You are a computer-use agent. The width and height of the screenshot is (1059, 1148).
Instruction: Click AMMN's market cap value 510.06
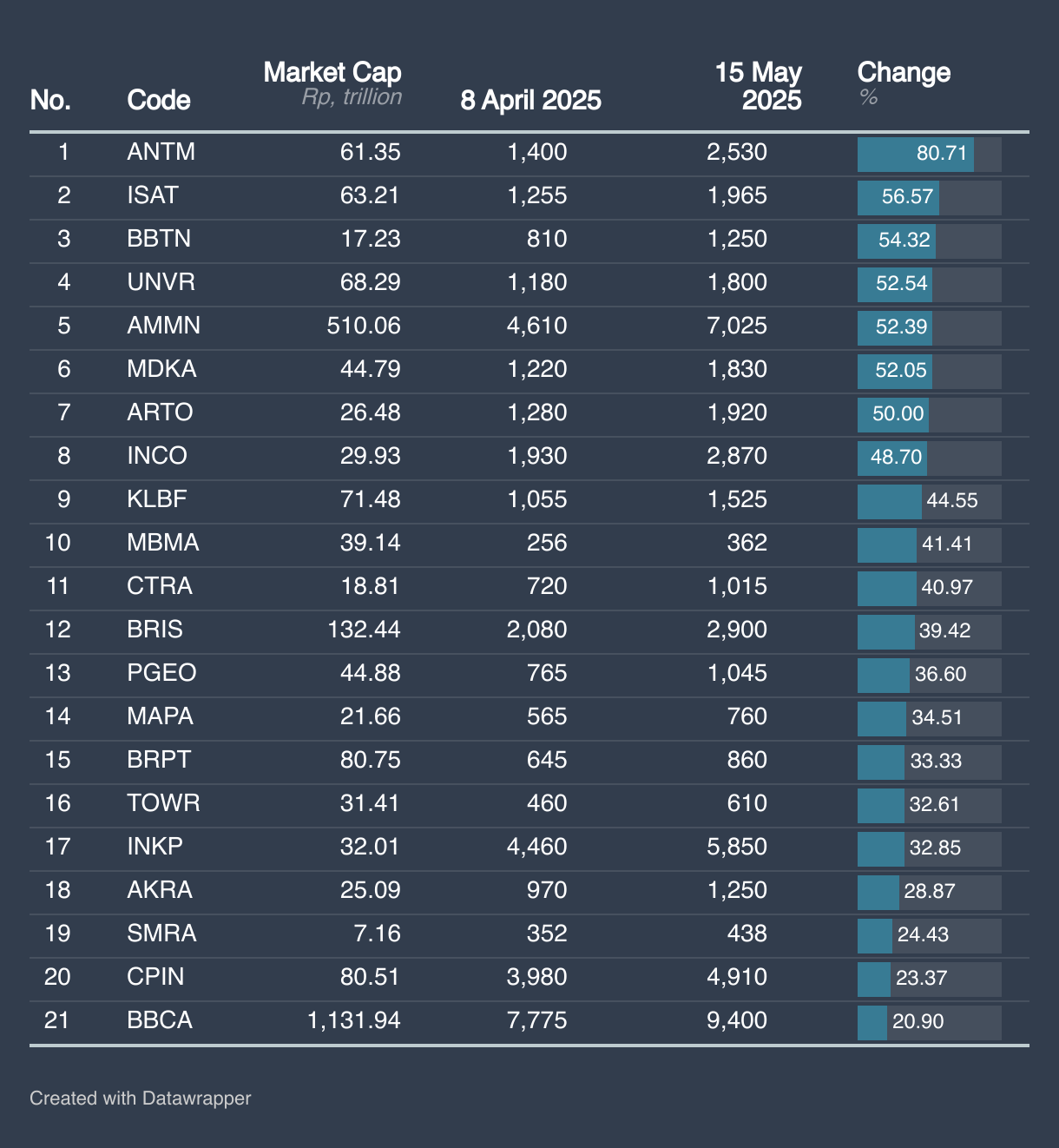364,327
